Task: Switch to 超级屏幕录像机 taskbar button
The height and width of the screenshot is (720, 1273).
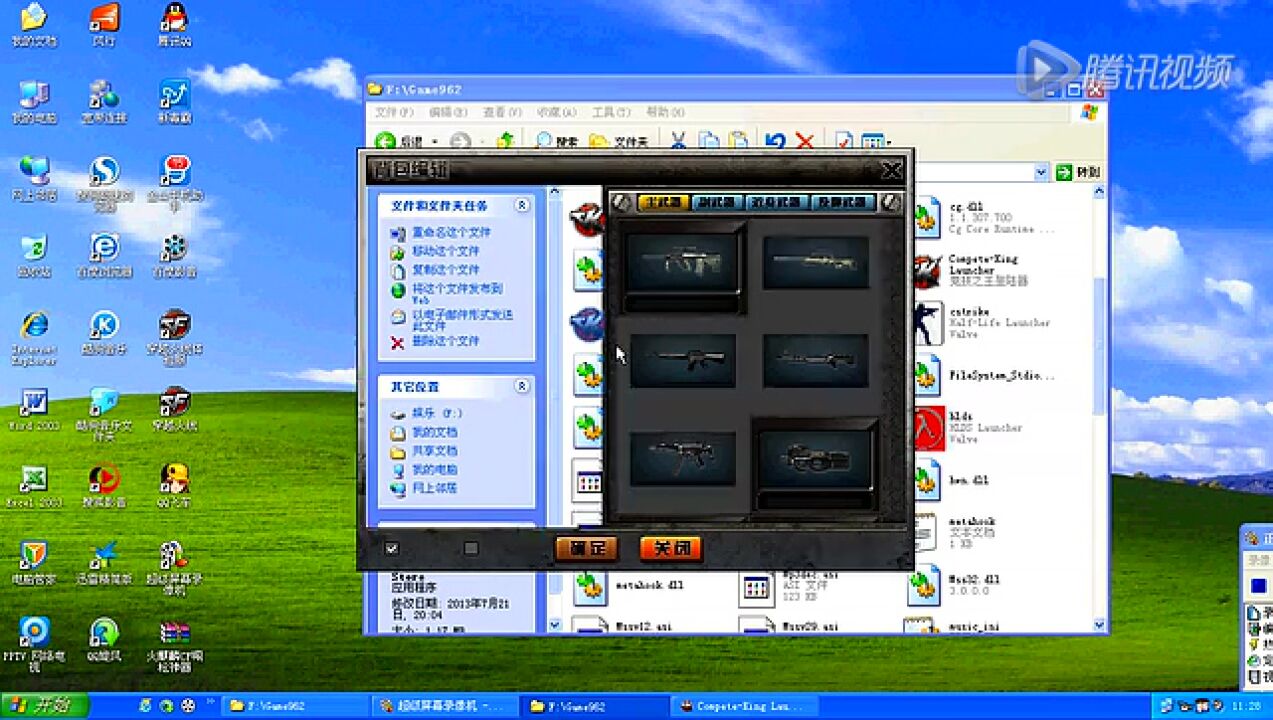Action: [444, 706]
